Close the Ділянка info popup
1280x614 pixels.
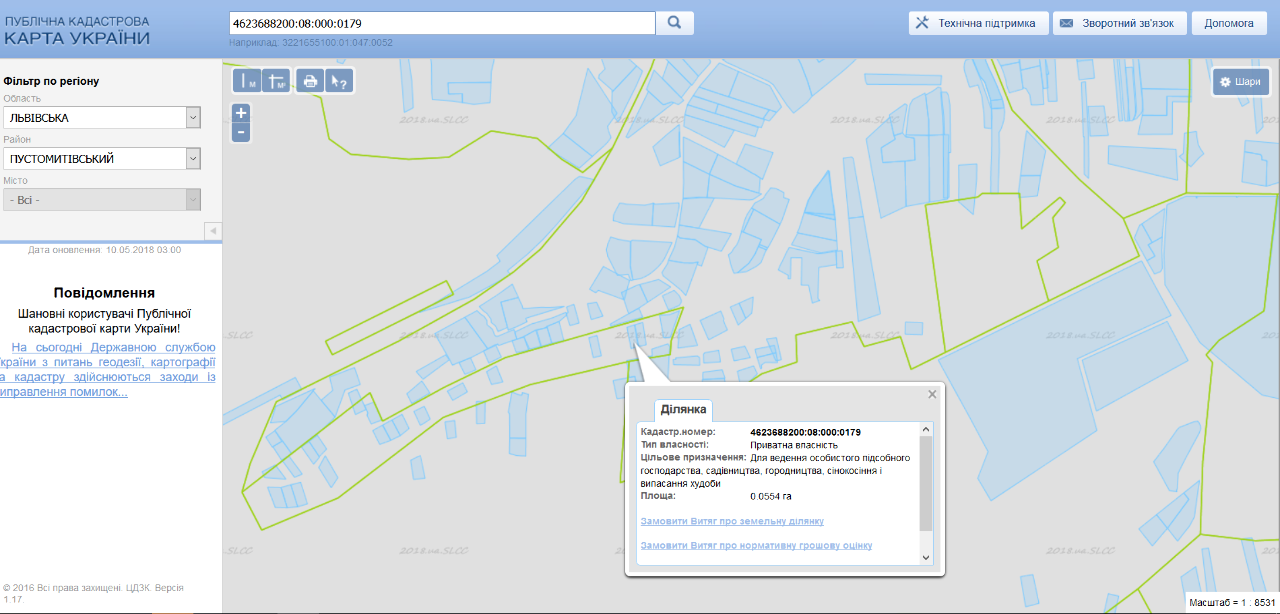[932, 394]
